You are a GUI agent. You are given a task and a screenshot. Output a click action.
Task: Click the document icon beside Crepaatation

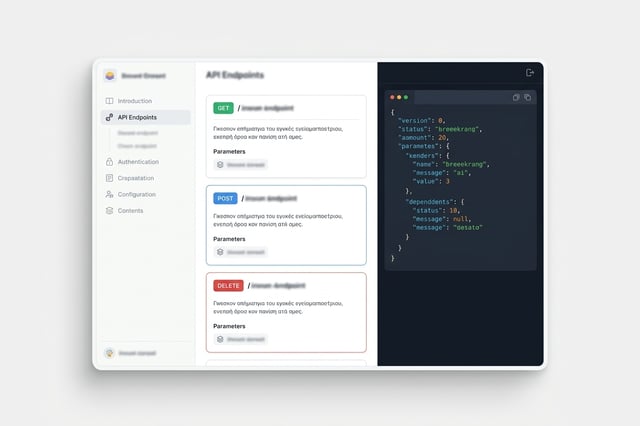[109, 178]
